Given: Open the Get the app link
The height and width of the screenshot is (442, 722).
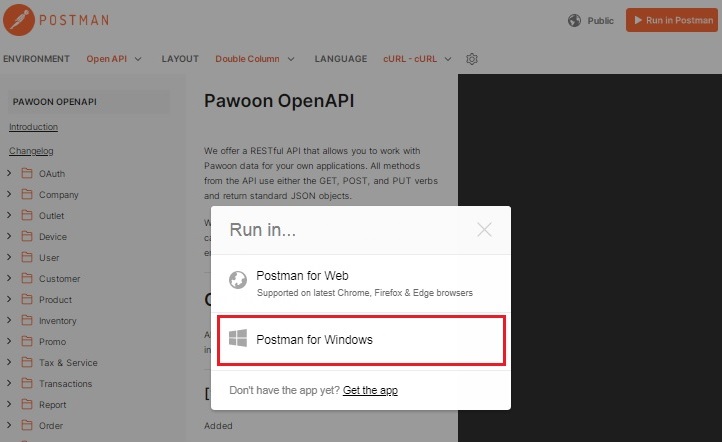Looking at the screenshot, I should tap(370, 390).
